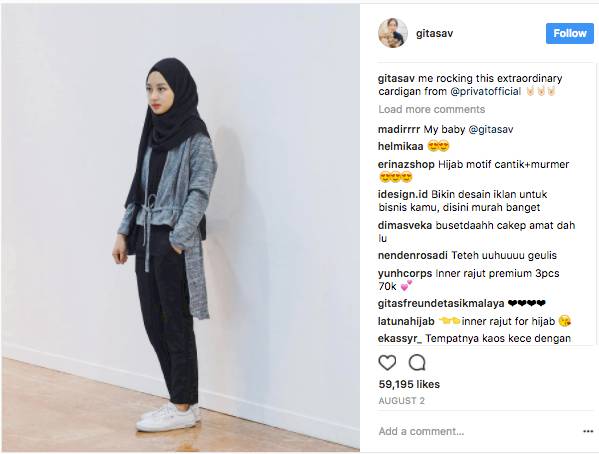This screenshot has height=454, width=599.
Task: Open the post photo of the cardigan outfit
Action: pyautogui.click(x=180, y=228)
